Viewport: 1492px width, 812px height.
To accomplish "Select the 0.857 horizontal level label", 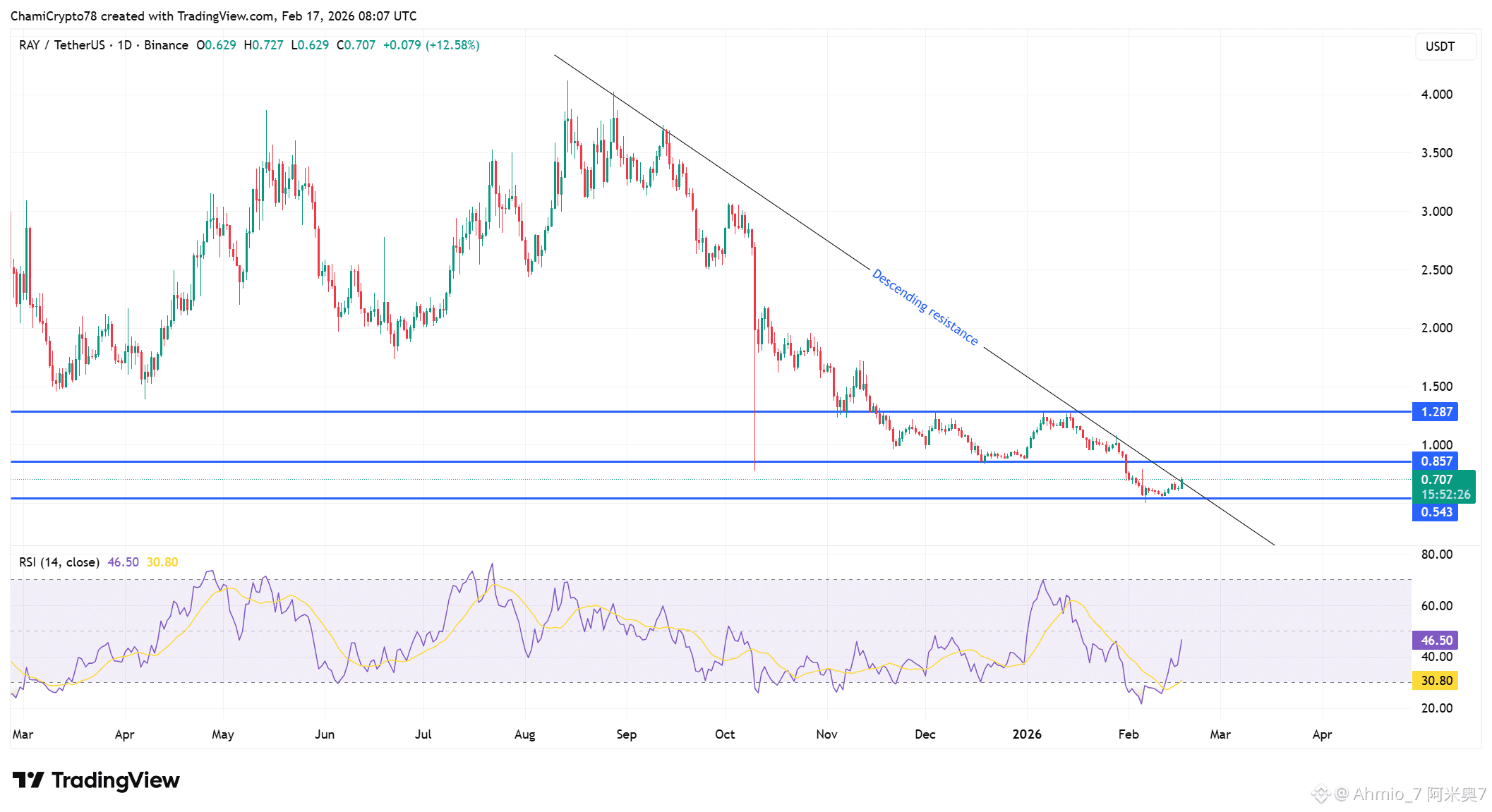I will point(1438,461).
